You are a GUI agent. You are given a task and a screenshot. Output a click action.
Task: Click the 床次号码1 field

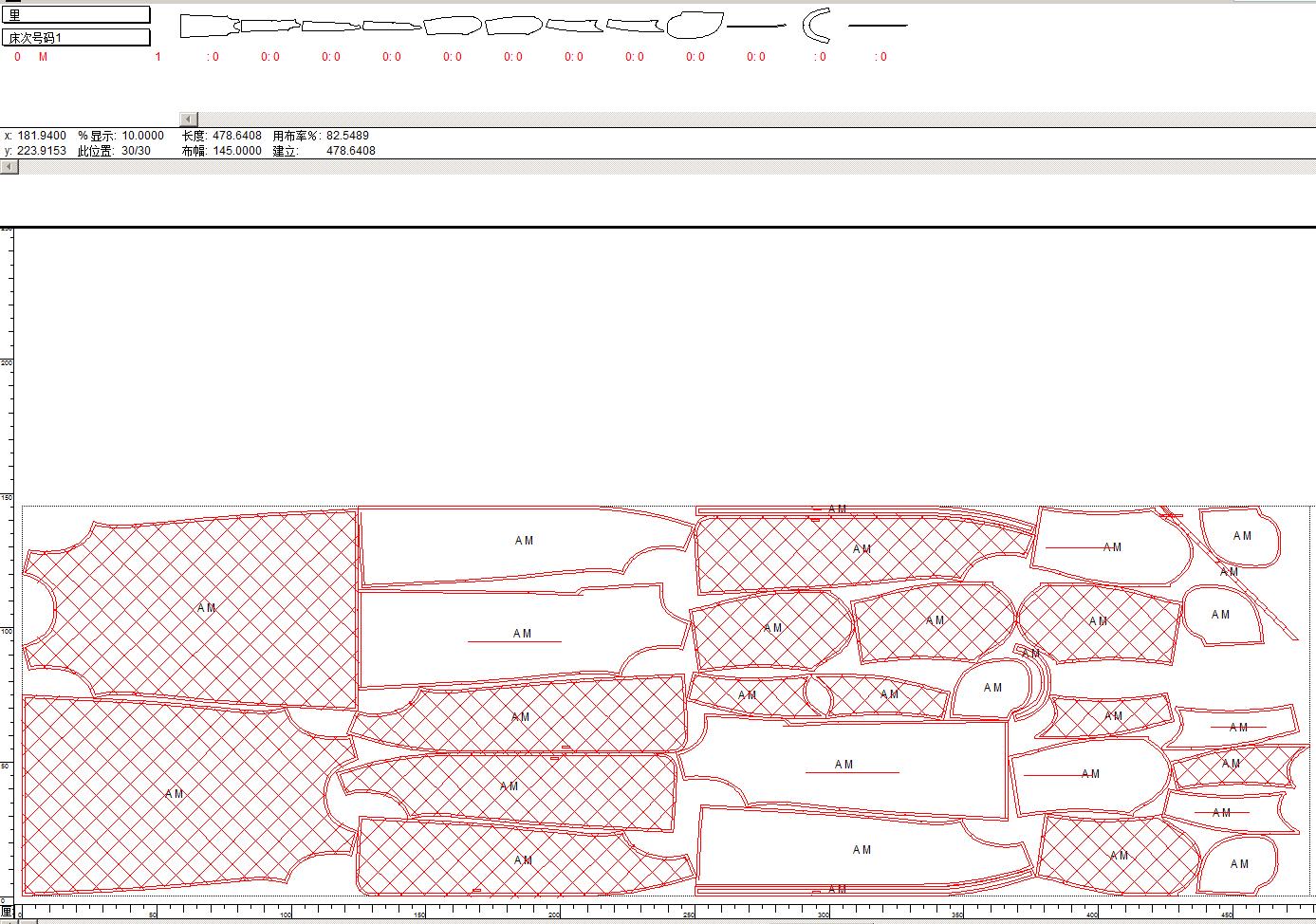[x=76, y=37]
